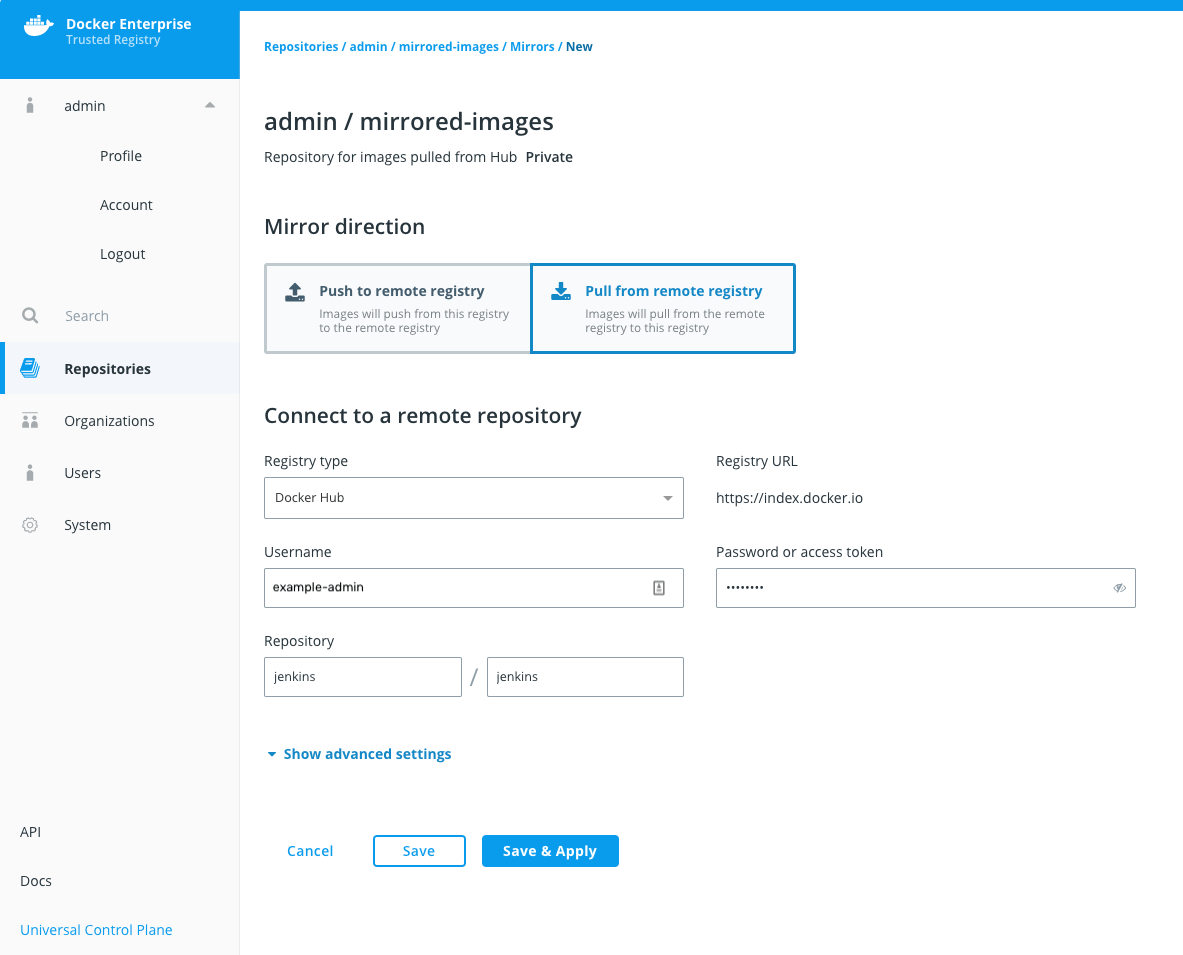Image resolution: width=1183 pixels, height=955 pixels.
Task: Click the admin user icon in sidebar
Action: [x=30, y=106]
